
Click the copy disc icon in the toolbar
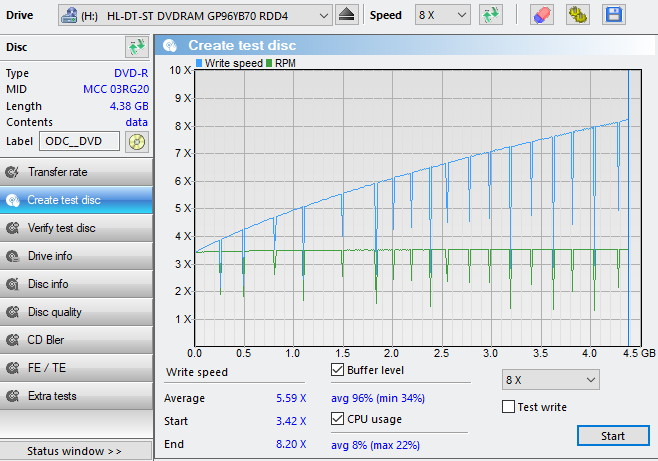point(577,15)
